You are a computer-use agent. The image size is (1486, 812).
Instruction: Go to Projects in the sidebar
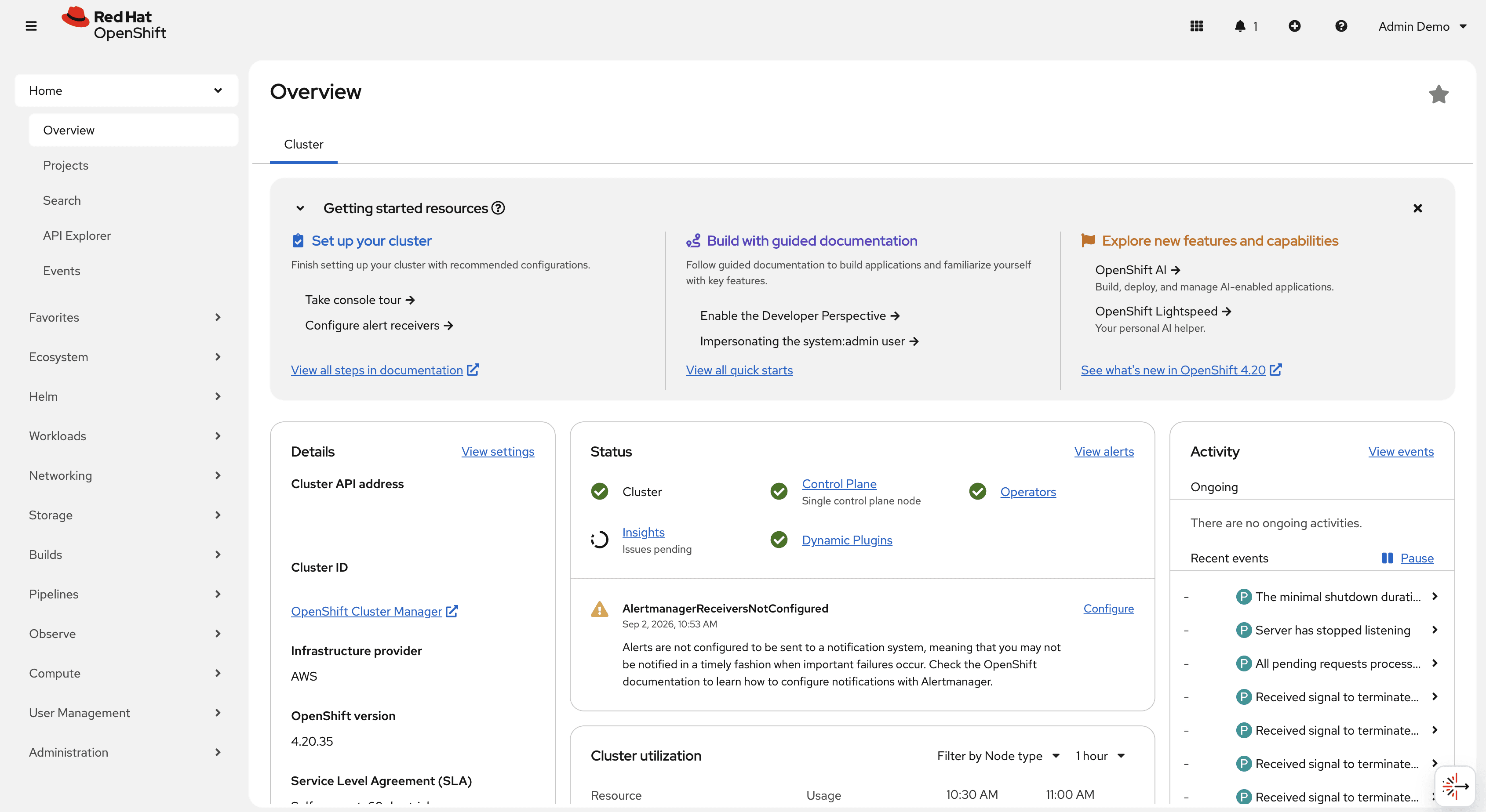click(x=133, y=166)
